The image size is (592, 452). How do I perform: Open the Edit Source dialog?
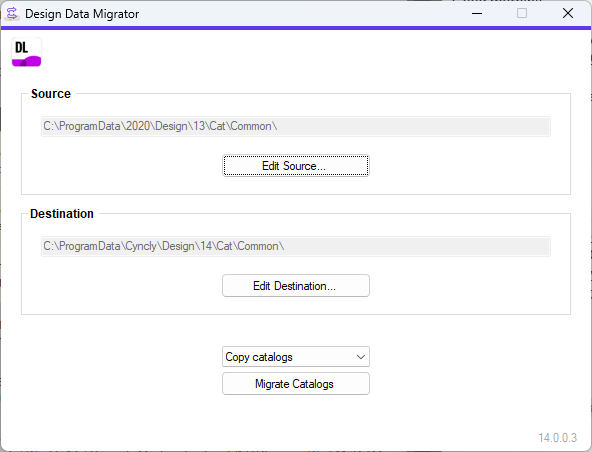coord(296,165)
